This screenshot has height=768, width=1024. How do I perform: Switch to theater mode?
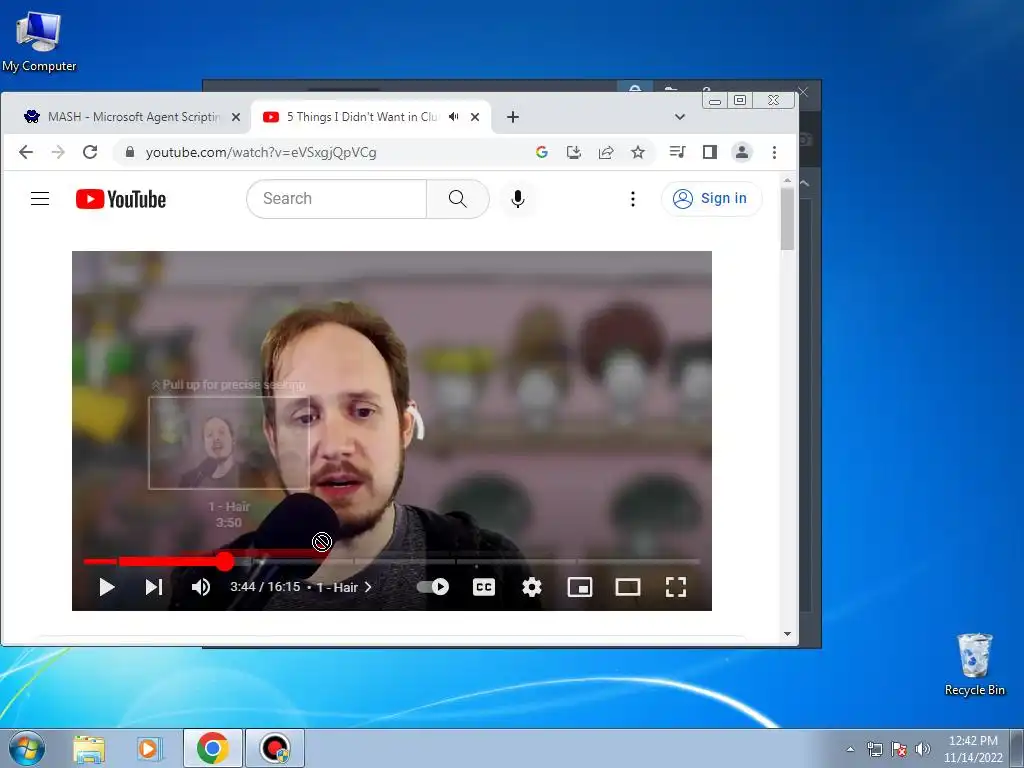628,587
